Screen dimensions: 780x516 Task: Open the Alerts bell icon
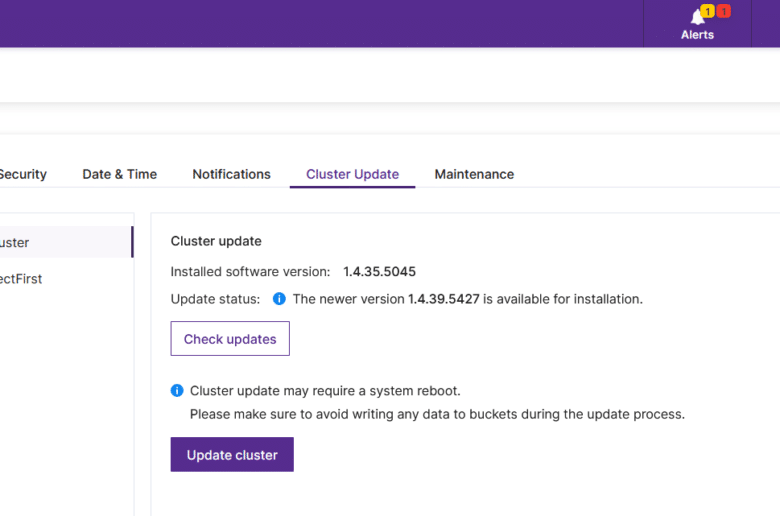[697, 18]
